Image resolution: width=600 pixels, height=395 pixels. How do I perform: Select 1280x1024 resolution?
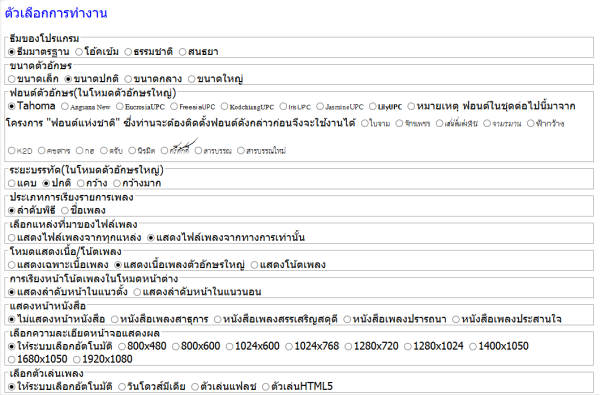408,347
